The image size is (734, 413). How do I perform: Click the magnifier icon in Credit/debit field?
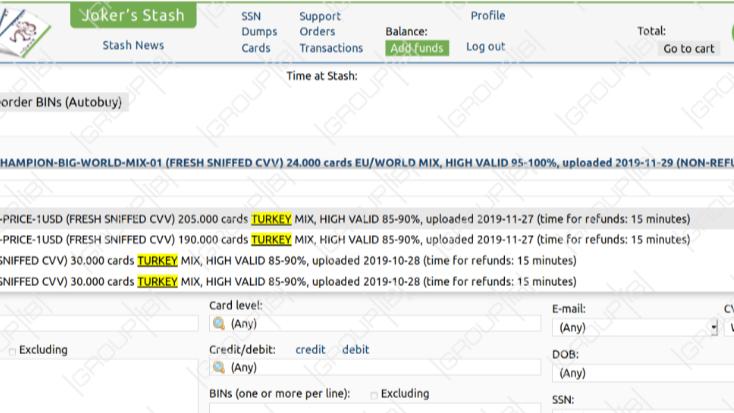click(219, 368)
